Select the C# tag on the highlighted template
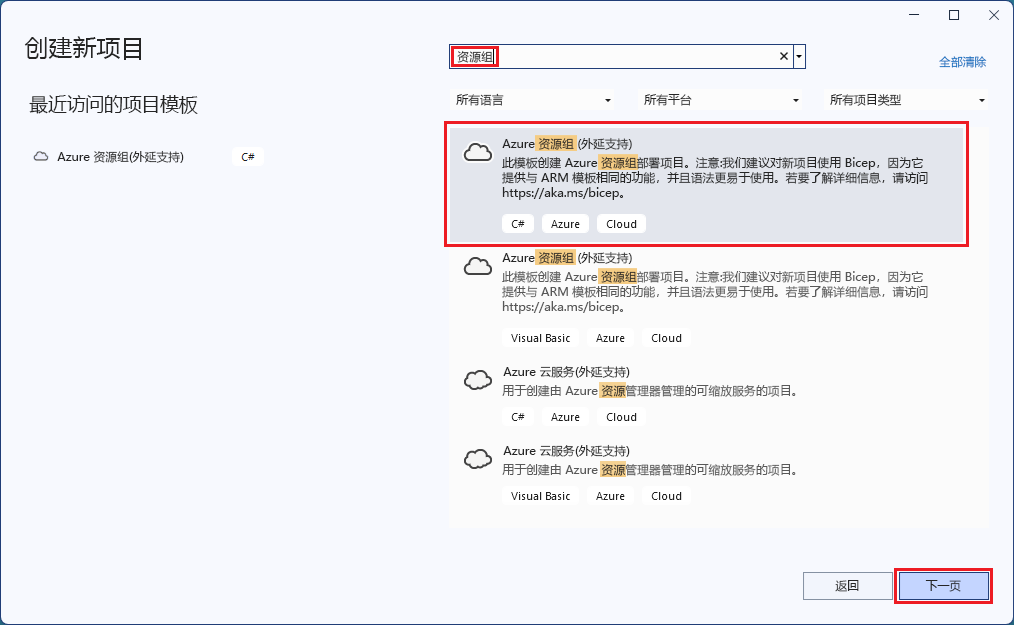The width and height of the screenshot is (1014, 625). pyautogui.click(x=517, y=223)
